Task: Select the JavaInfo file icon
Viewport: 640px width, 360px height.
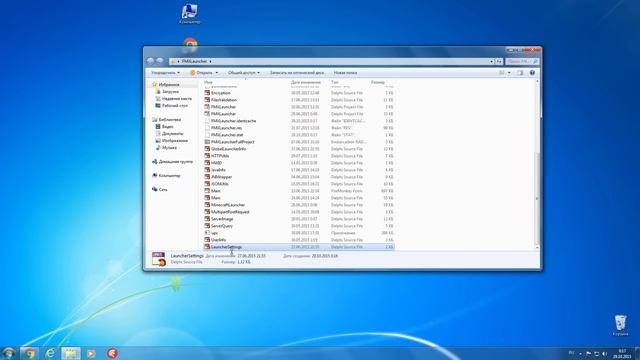Action: pos(207,170)
